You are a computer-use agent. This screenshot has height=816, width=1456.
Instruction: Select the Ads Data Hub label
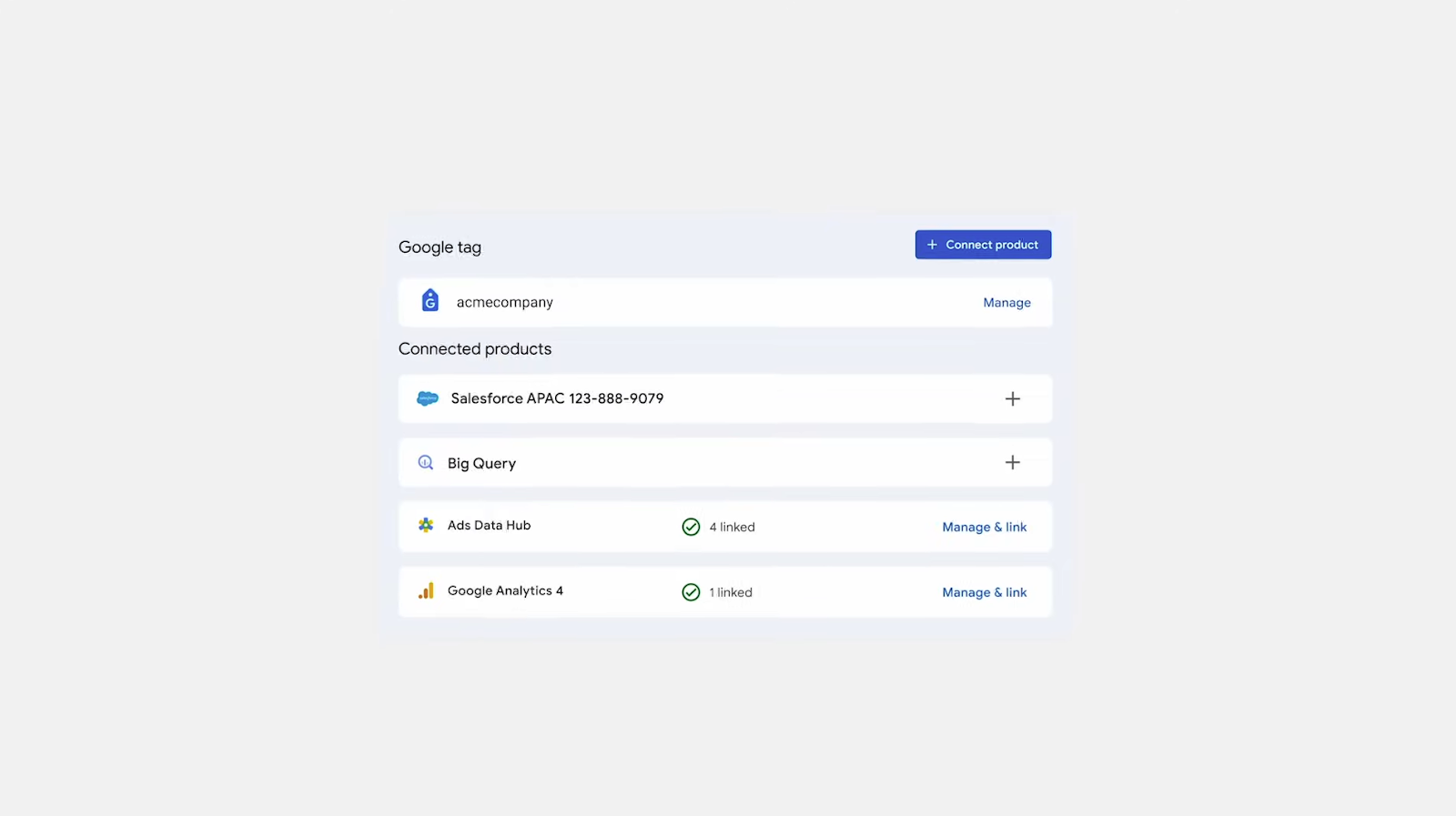point(489,525)
